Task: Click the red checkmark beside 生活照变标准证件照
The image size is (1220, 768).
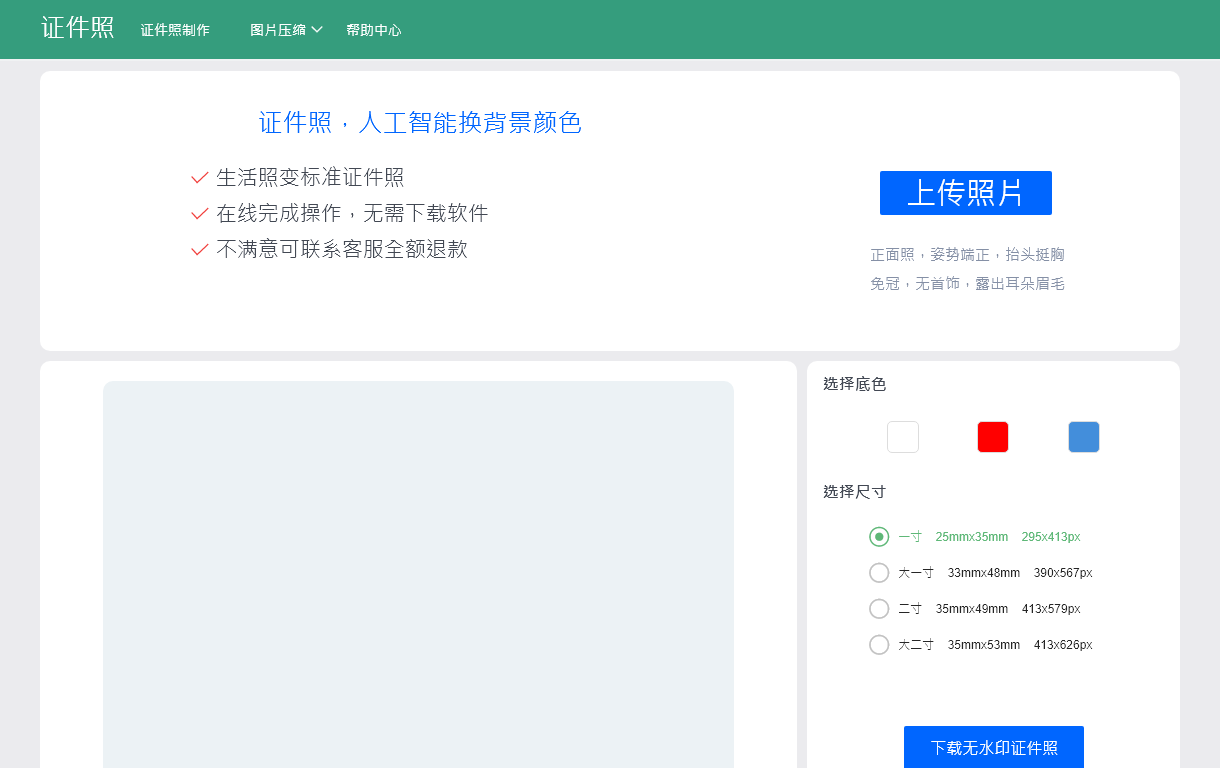Action: point(198,177)
